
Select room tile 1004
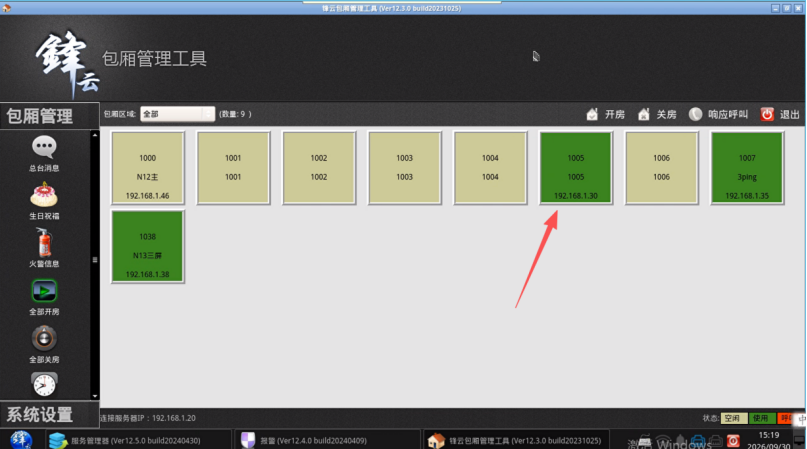tap(490, 168)
